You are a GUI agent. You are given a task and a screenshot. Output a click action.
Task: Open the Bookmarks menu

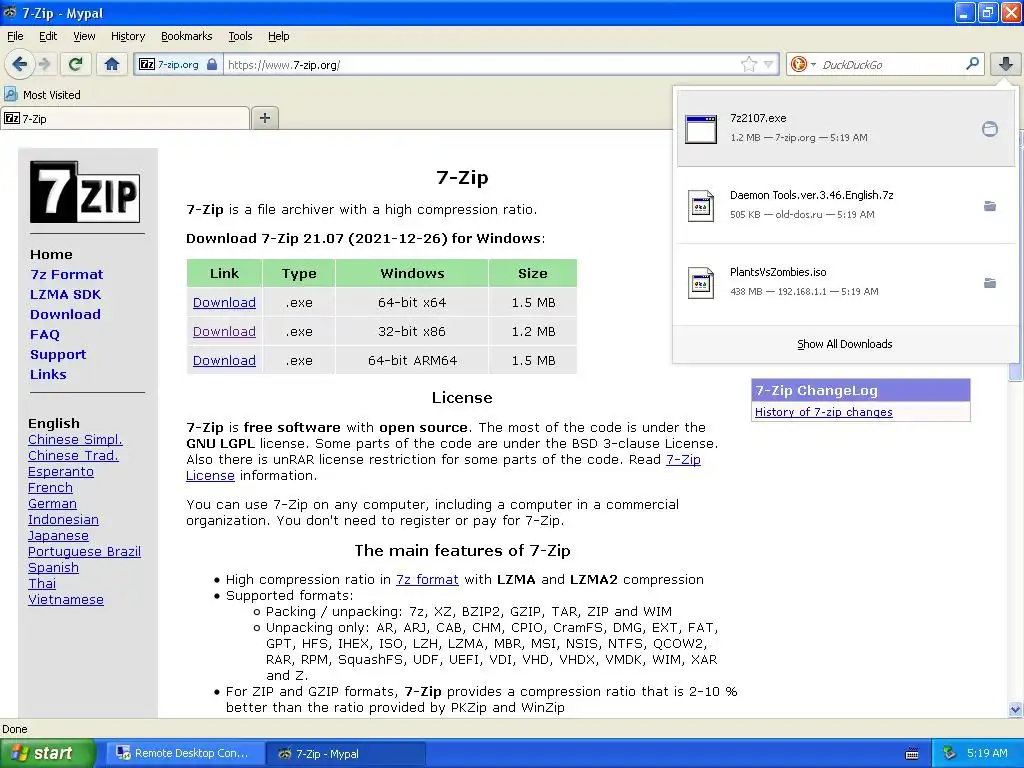click(x=187, y=36)
